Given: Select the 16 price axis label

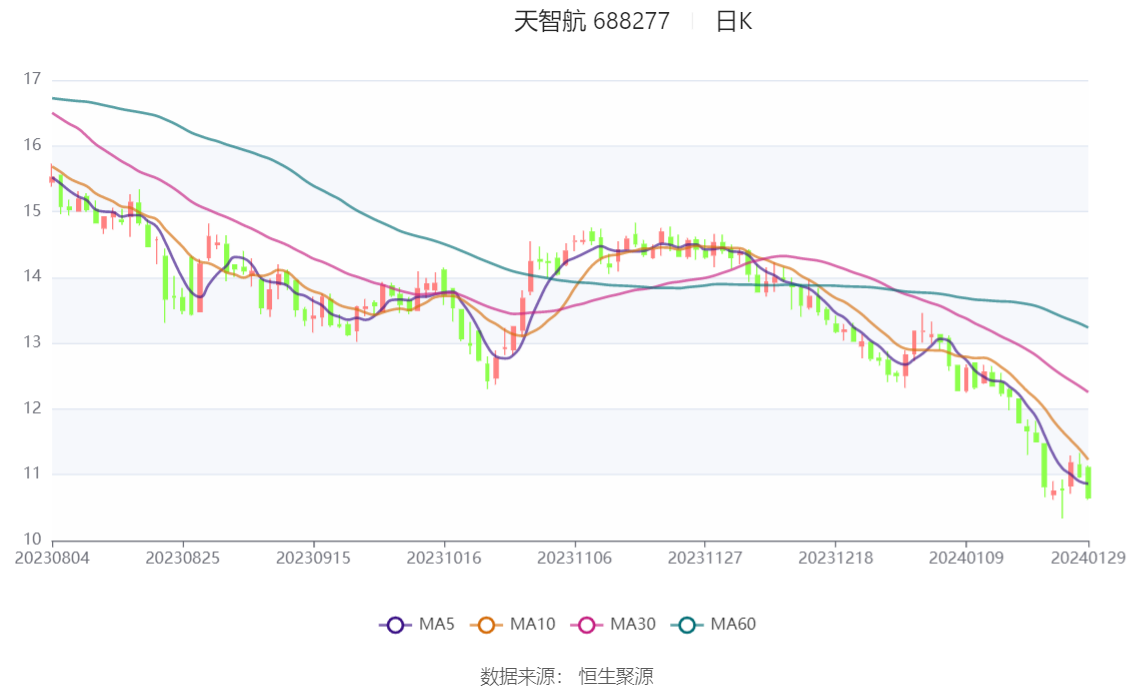Looking at the screenshot, I should tap(32, 145).
